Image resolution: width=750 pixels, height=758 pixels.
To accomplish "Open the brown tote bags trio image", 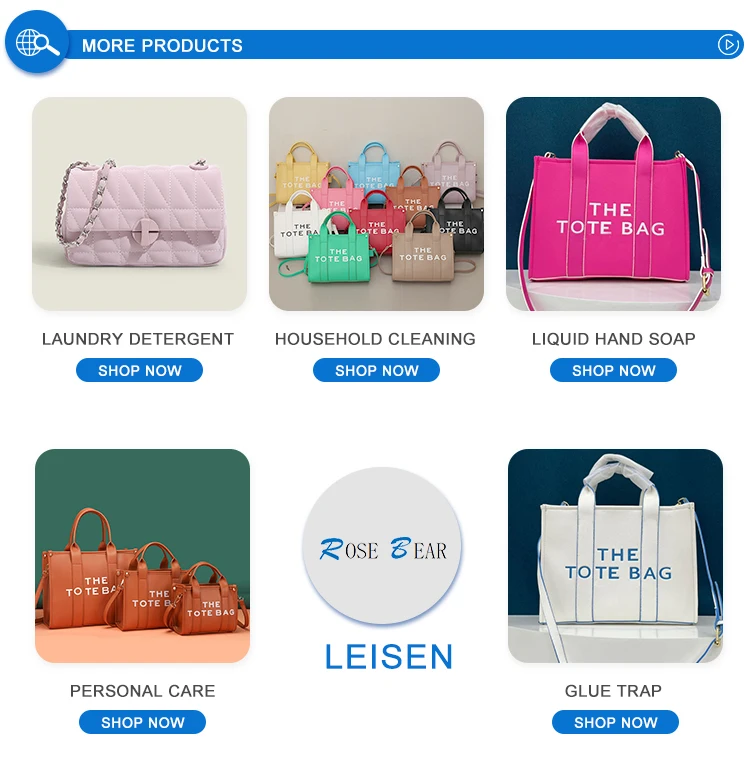I will click(142, 556).
